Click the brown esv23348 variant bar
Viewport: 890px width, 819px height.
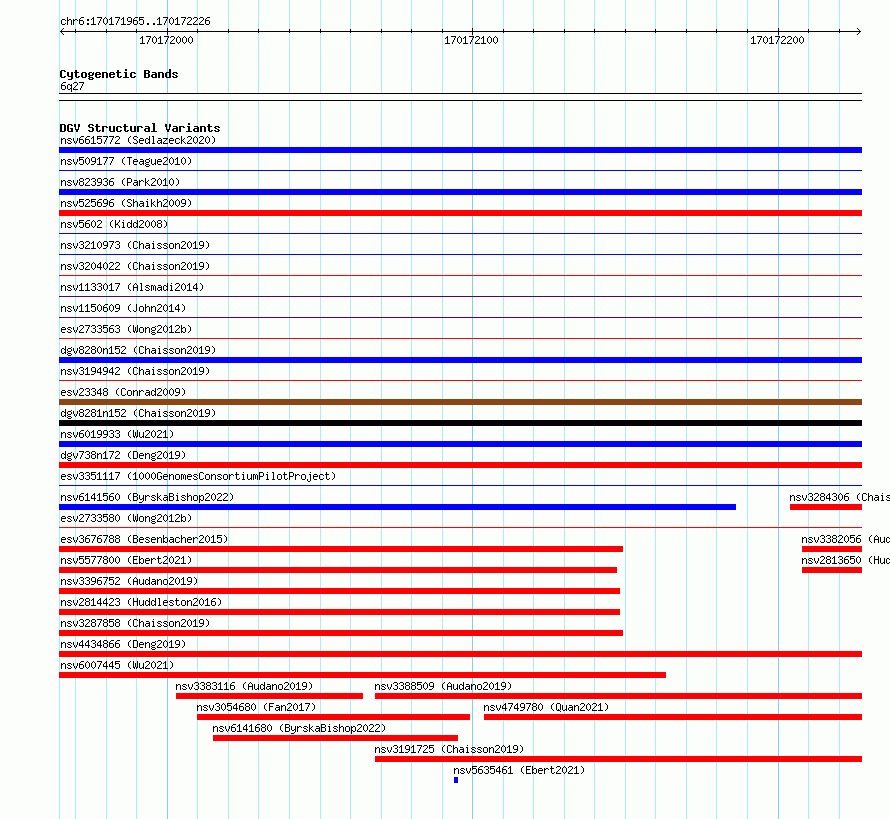point(460,402)
